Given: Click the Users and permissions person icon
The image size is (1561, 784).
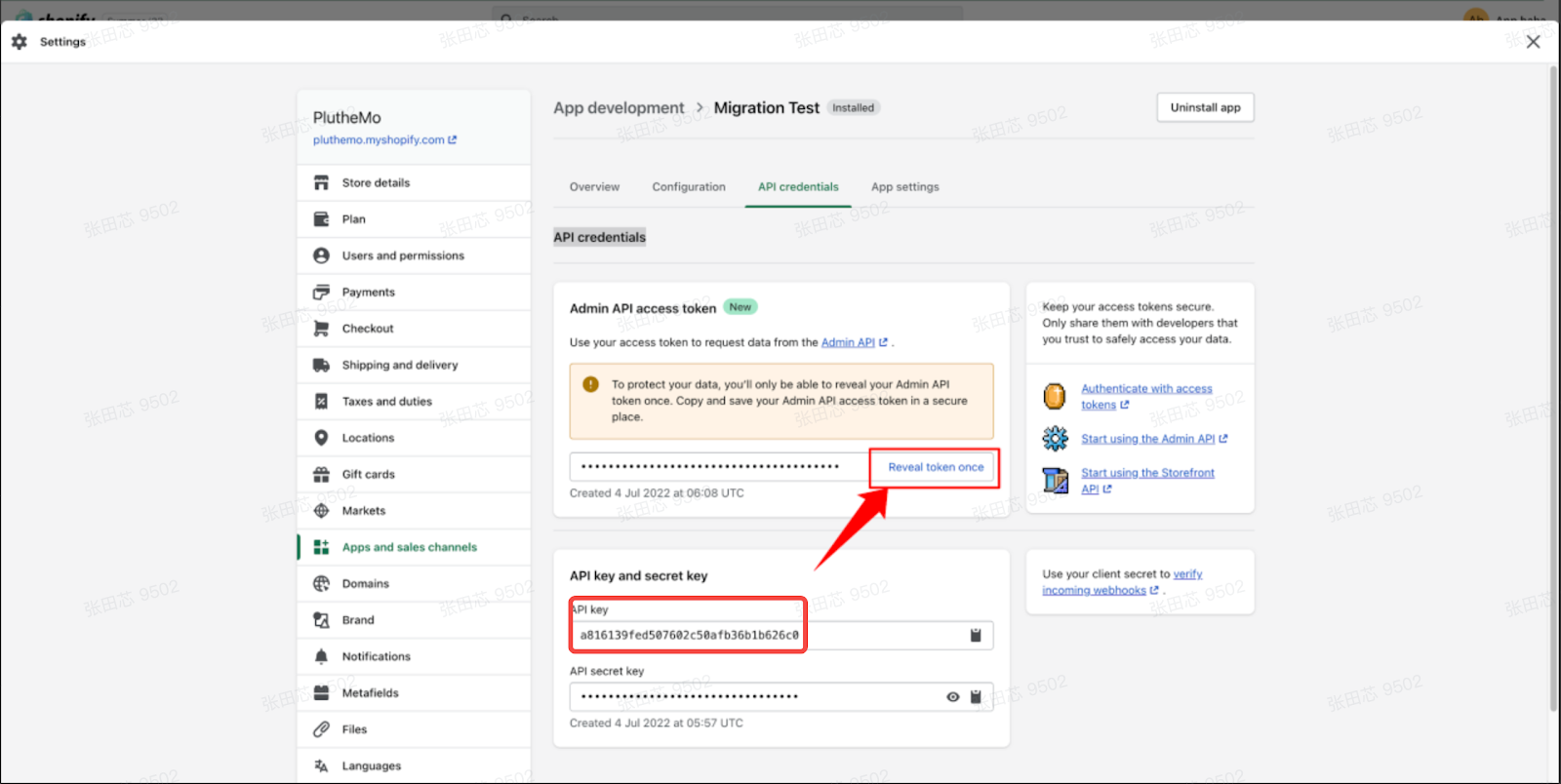Looking at the screenshot, I should click(x=321, y=255).
